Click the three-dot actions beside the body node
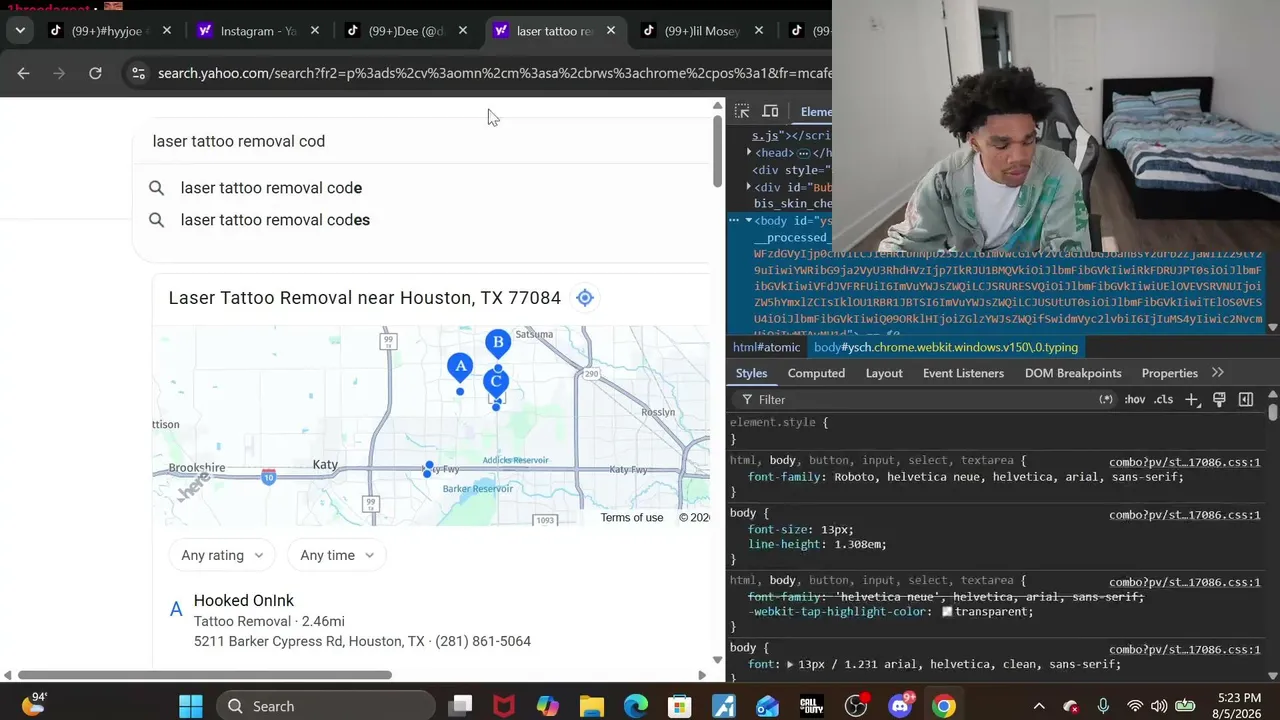The height and width of the screenshot is (720, 1280). (733, 220)
